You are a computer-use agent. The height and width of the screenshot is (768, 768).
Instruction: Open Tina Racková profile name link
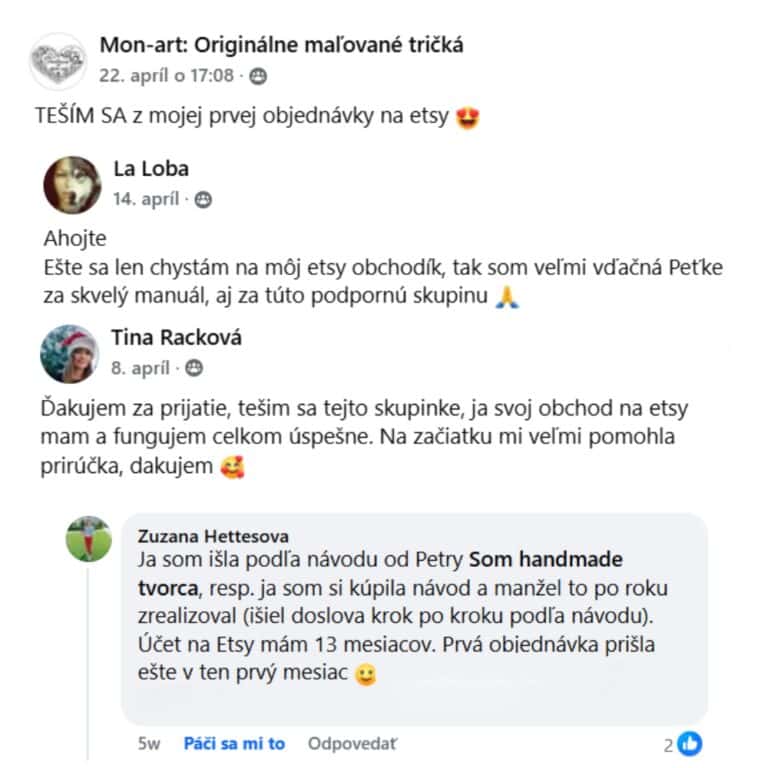point(176,337)
